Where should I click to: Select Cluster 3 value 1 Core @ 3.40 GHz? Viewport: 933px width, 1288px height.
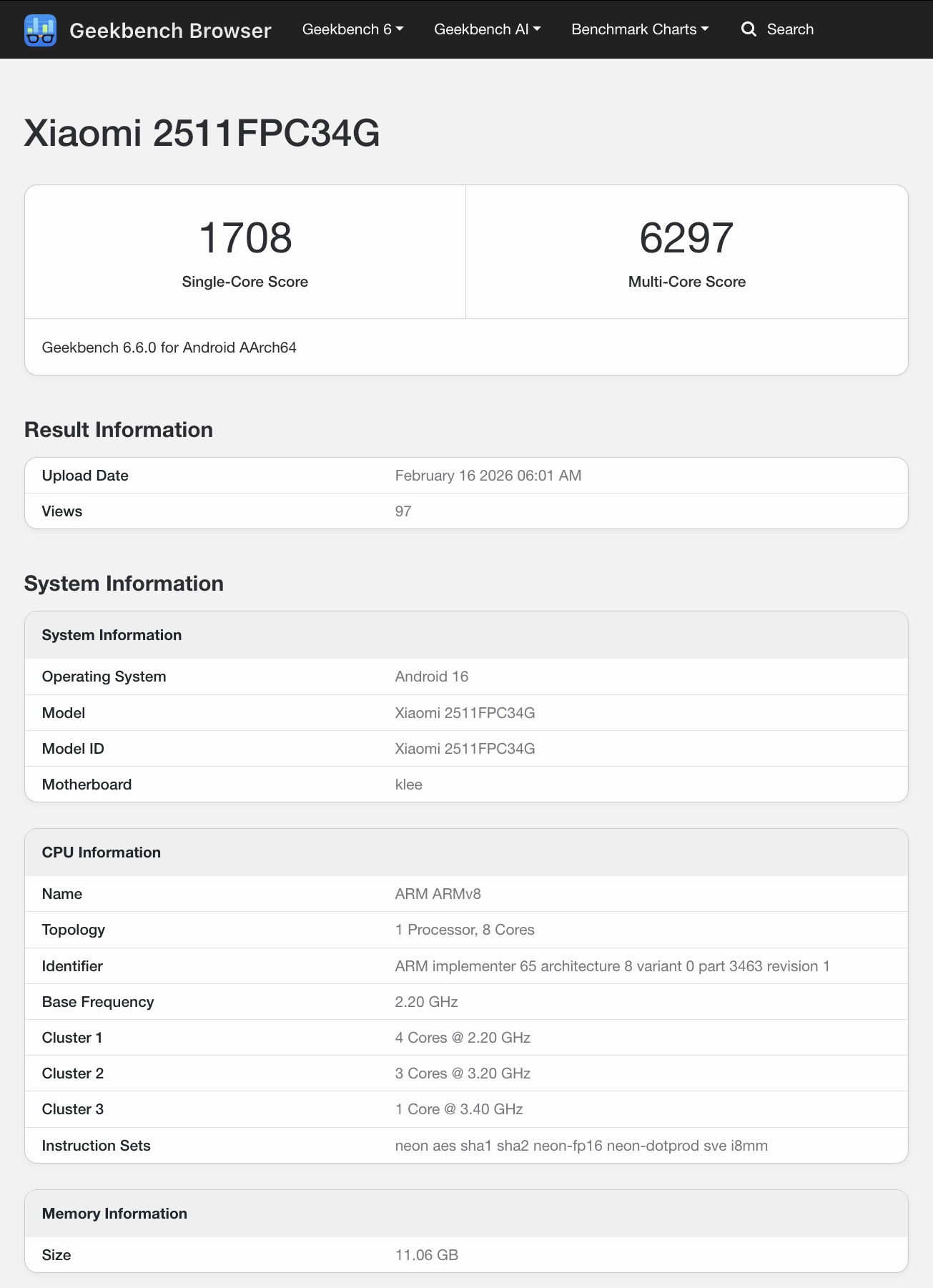pos(459,1109)
